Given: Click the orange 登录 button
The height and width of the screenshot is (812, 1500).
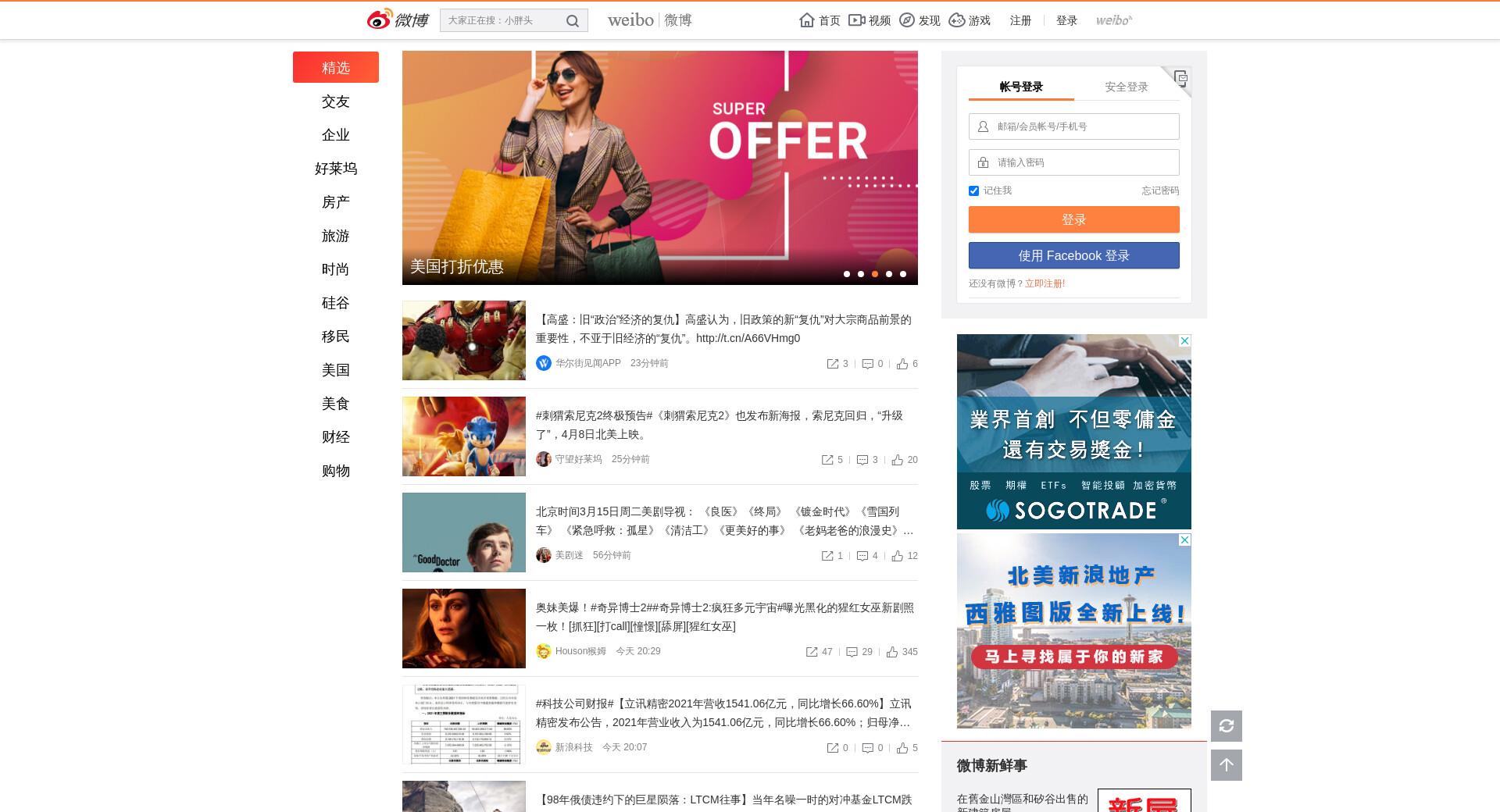Looking at the screenshot, I should pos(1074,219).
